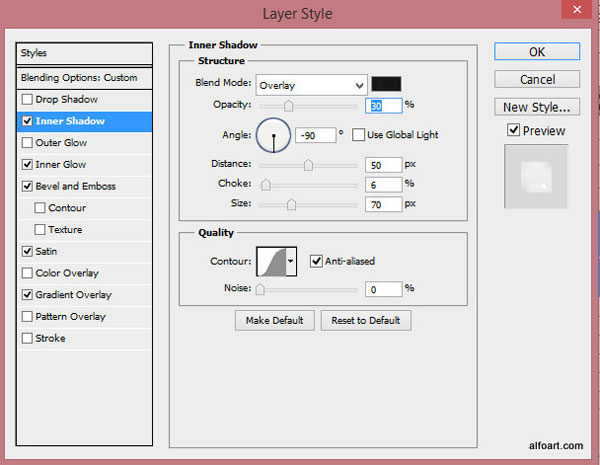Enable the Drop Shadow checkbox
The width and height of the screenshot is (600, 465).
(x=27, y=100)
